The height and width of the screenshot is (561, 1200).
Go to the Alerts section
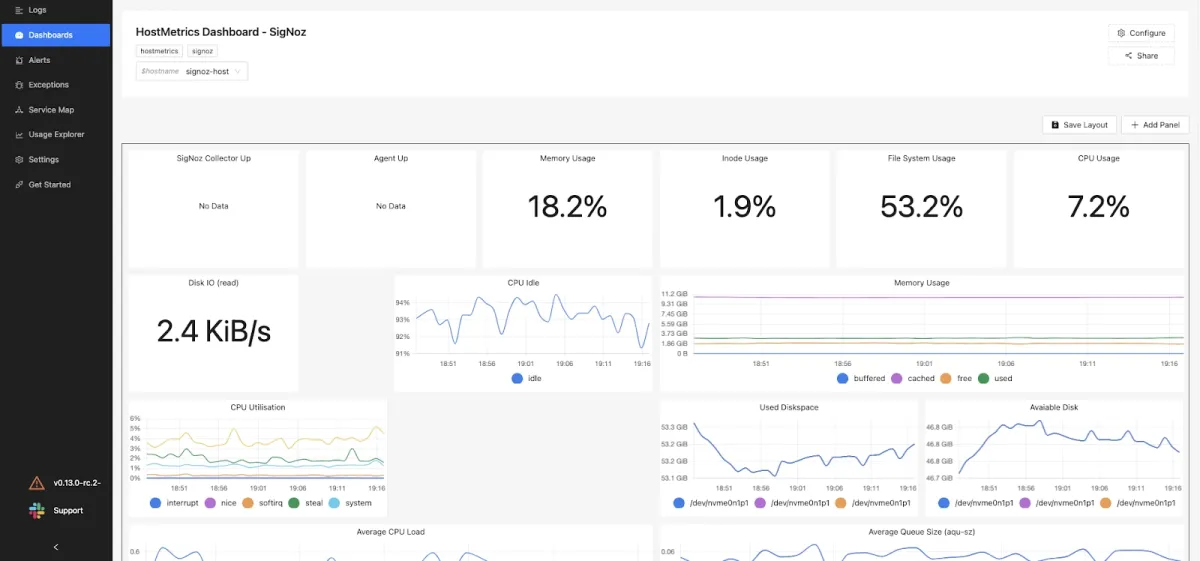pyautogui.click(x=55, y=60)
